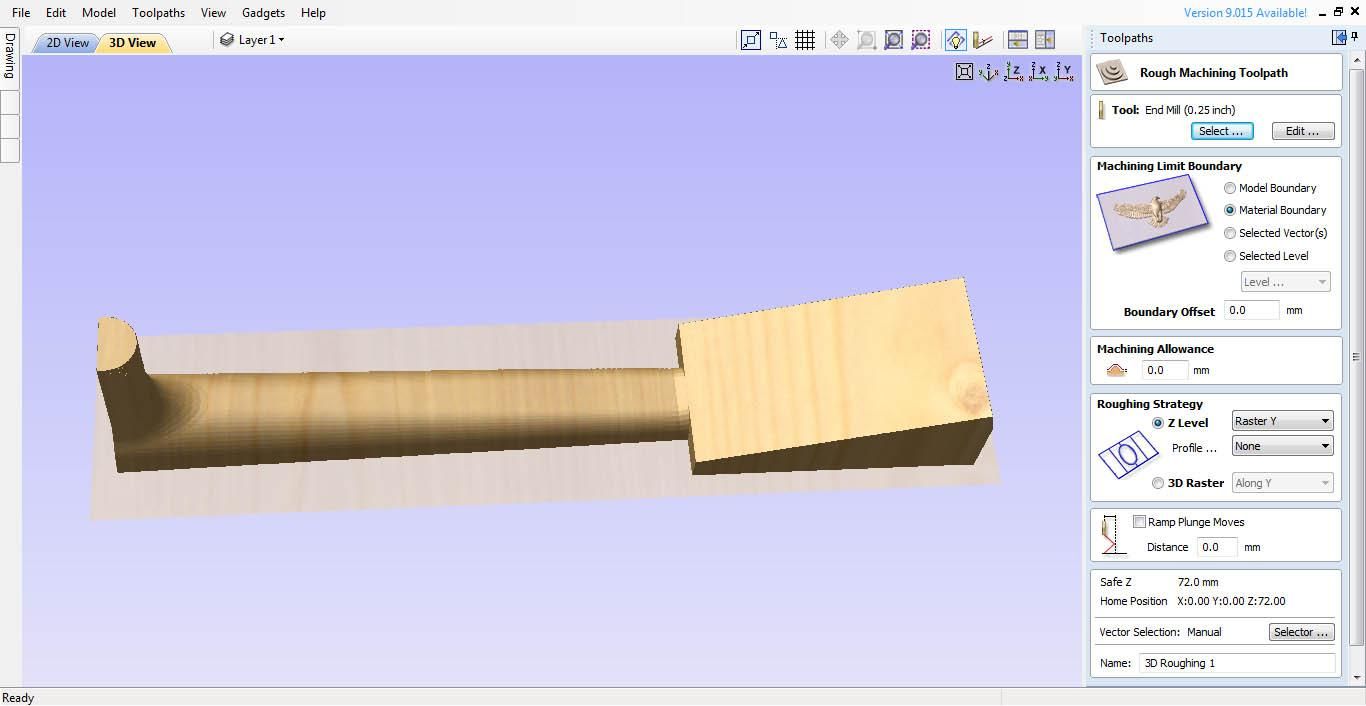Toggle the light bulb shading icon
This screenshot has width=1366, height=706.
point(955,40)
